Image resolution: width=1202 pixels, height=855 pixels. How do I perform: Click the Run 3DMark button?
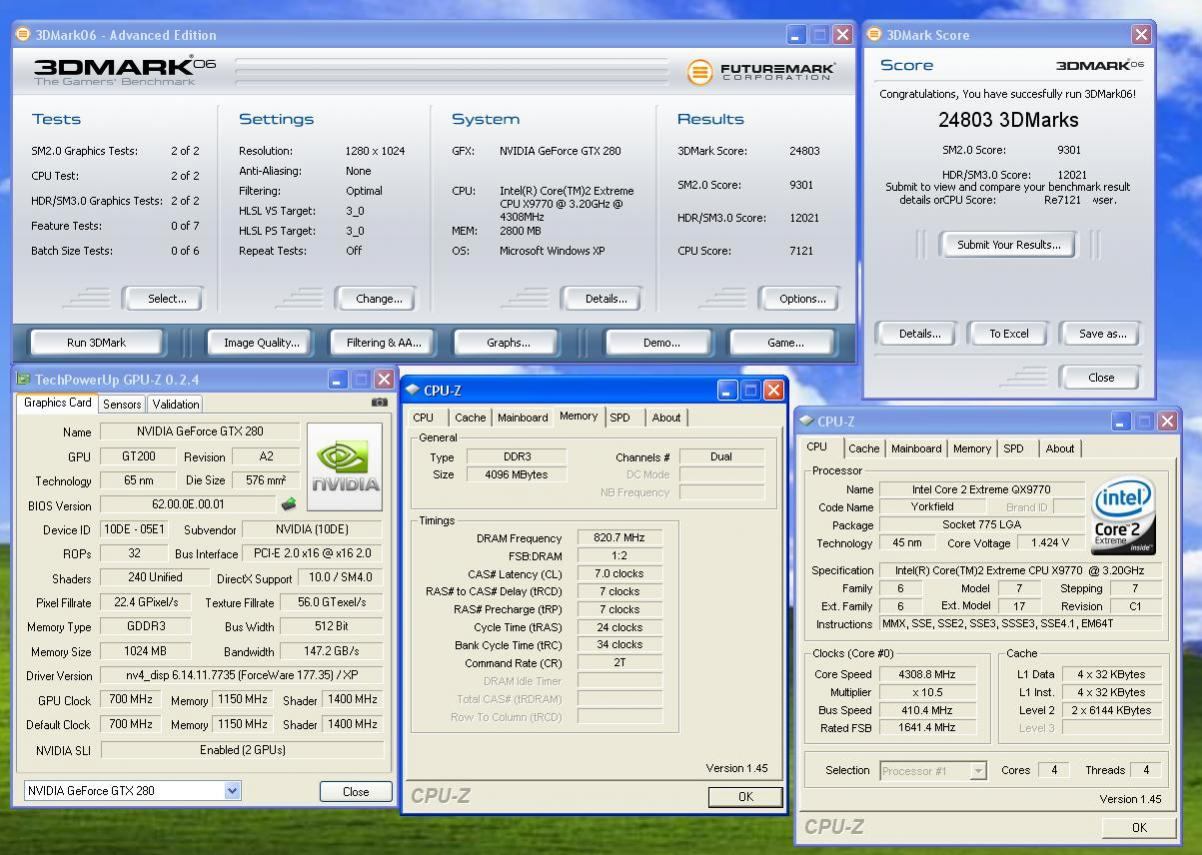[96, 343]
